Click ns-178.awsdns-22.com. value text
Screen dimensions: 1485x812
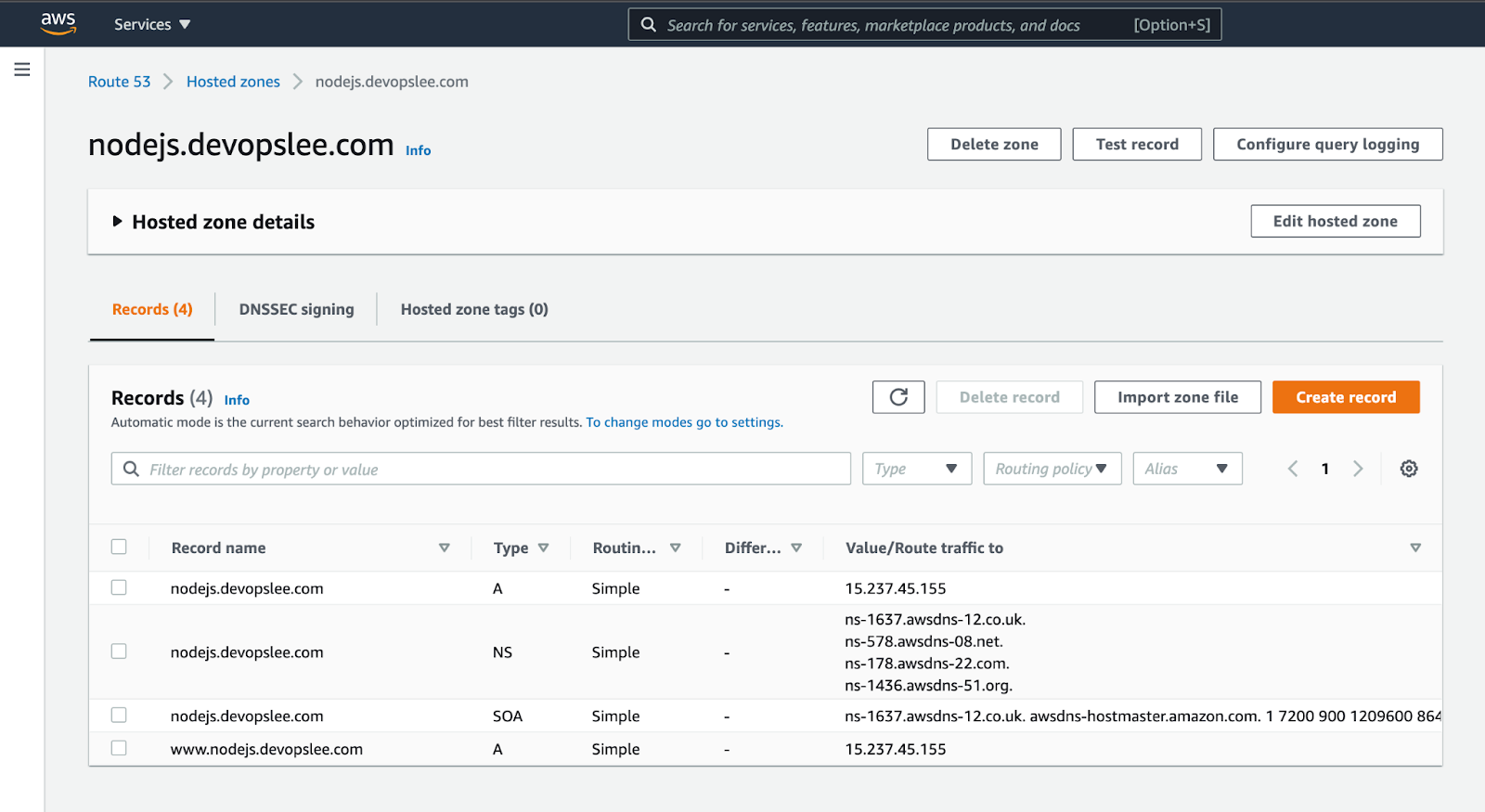point(927,664)
